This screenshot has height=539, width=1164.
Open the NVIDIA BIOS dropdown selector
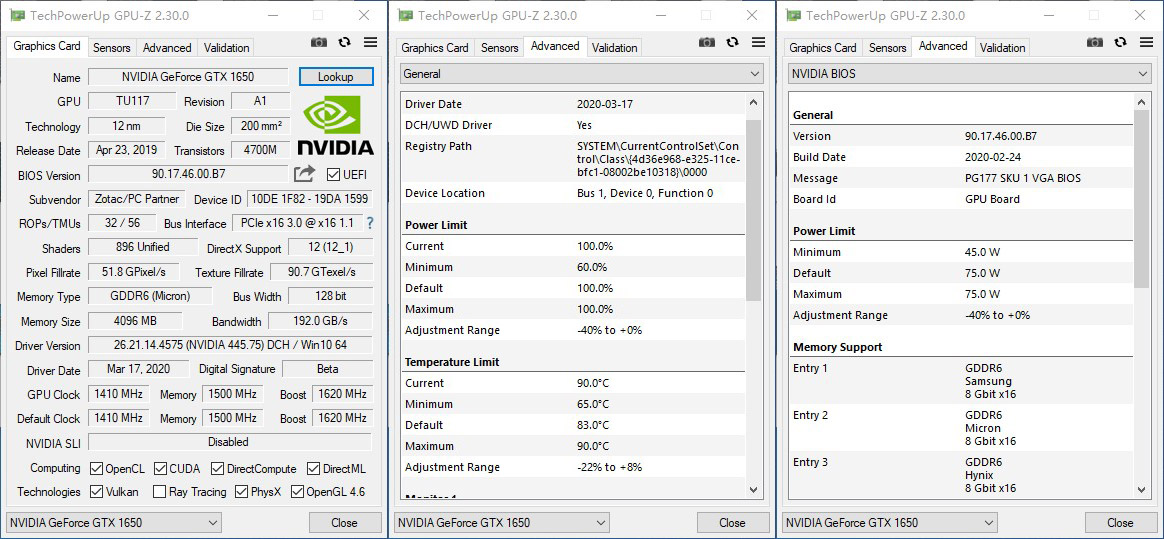click(x=970, y=74)
